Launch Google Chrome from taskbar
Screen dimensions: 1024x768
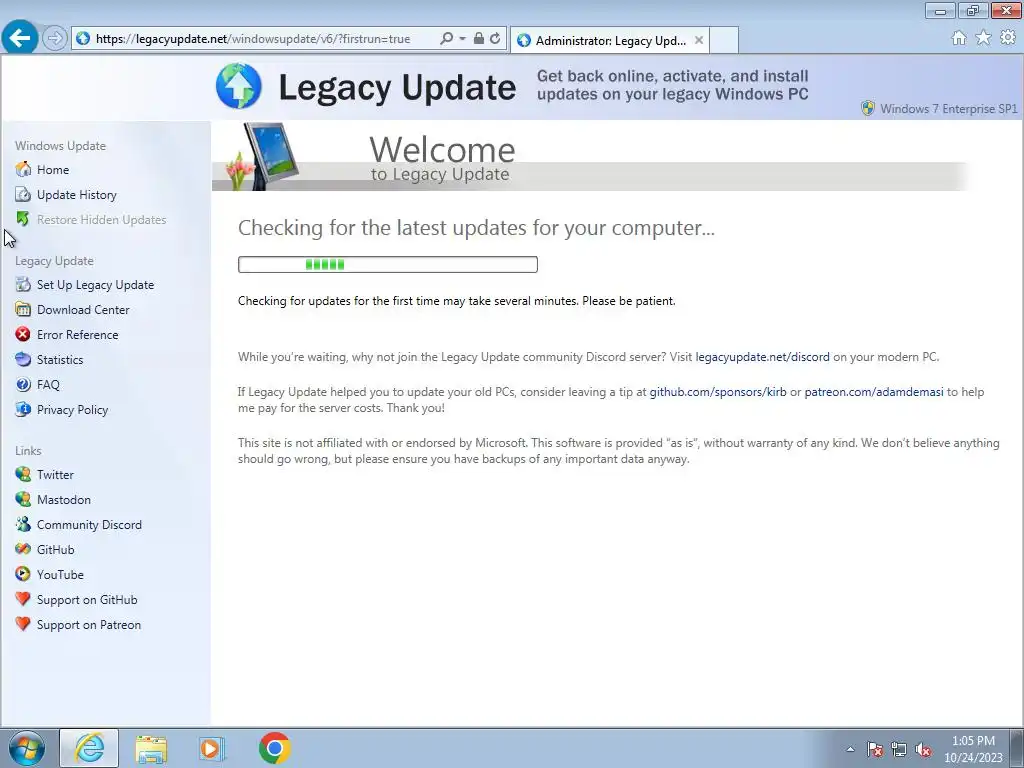coord(274,748)
